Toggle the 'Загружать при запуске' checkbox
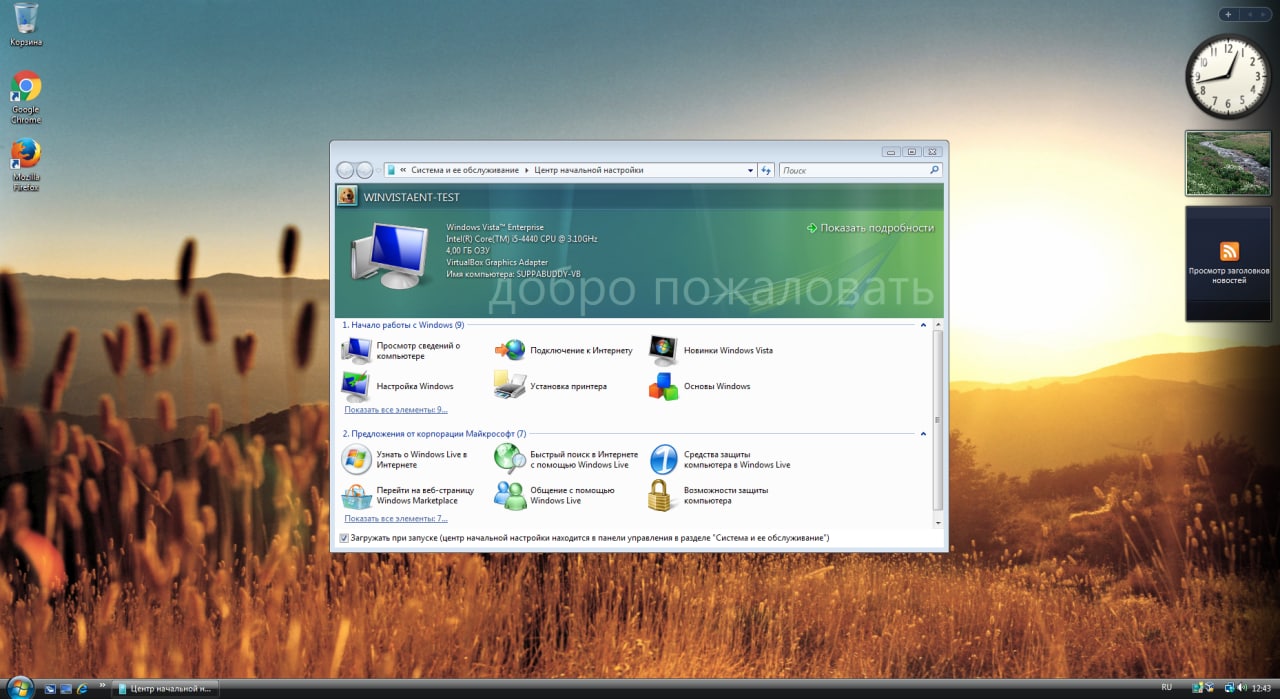 coord(344,538)
